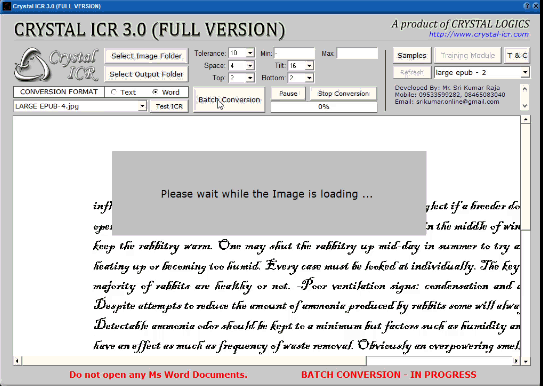Click the Min input field
Image resolution: width=543 pixels, height=386 pixels.
click(x=294, y=53)
